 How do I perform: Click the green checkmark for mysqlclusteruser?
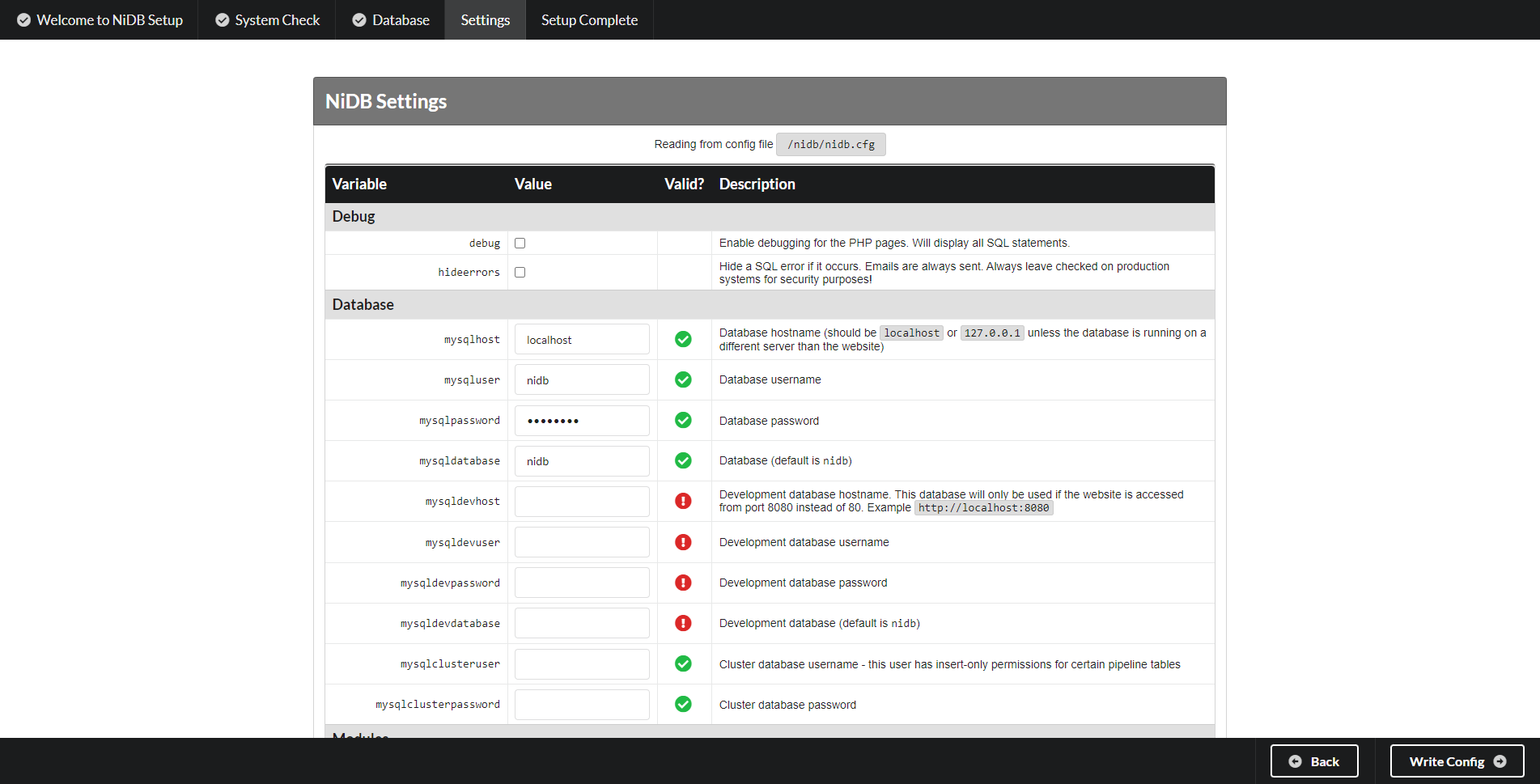[x=683, y=663]
